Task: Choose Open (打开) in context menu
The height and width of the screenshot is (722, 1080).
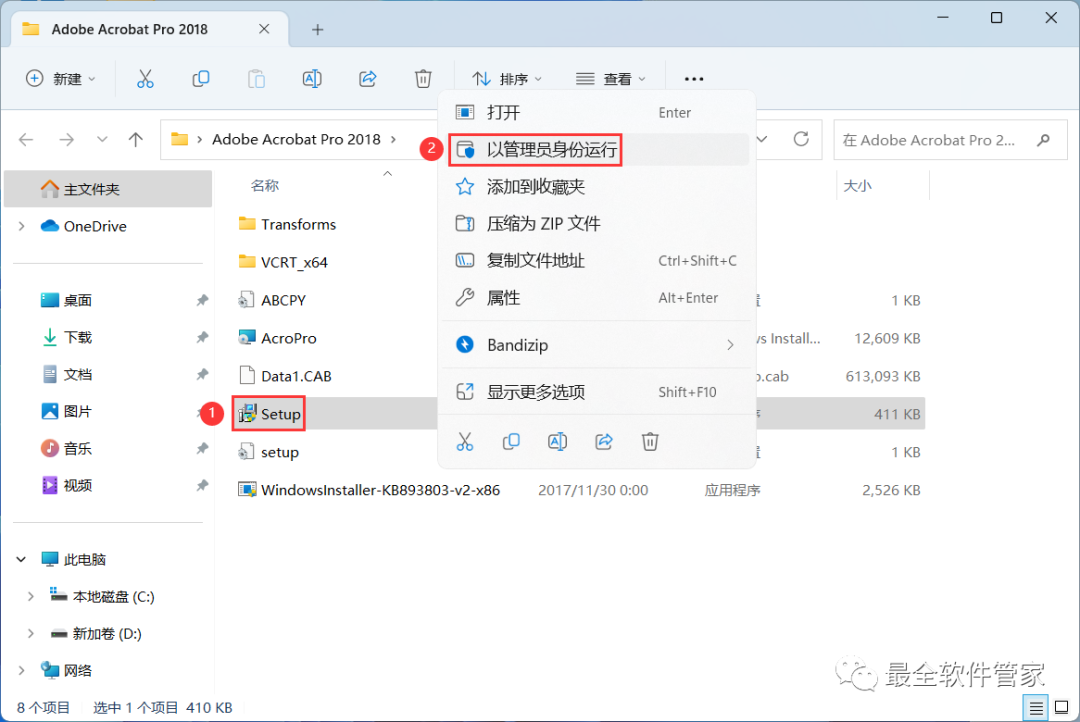Action: [x=595, y=112]
